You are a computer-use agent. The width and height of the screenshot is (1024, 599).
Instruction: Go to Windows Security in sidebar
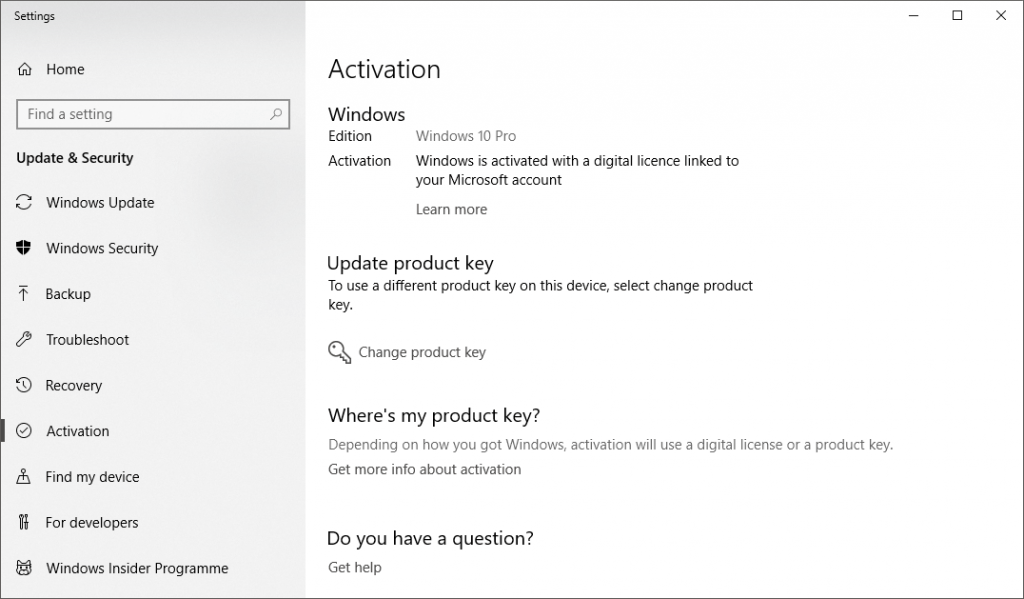point(102,248)
